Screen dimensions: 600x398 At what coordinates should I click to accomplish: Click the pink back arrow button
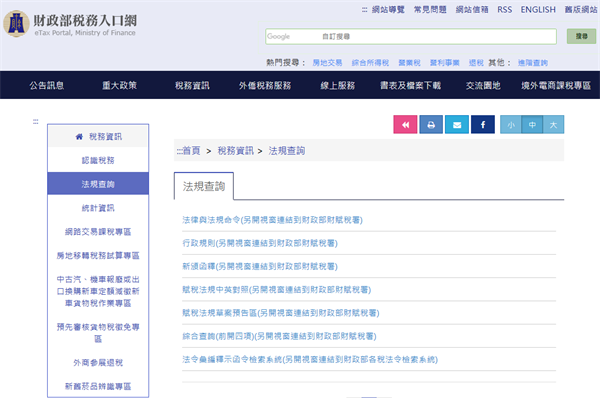[405, 124]
